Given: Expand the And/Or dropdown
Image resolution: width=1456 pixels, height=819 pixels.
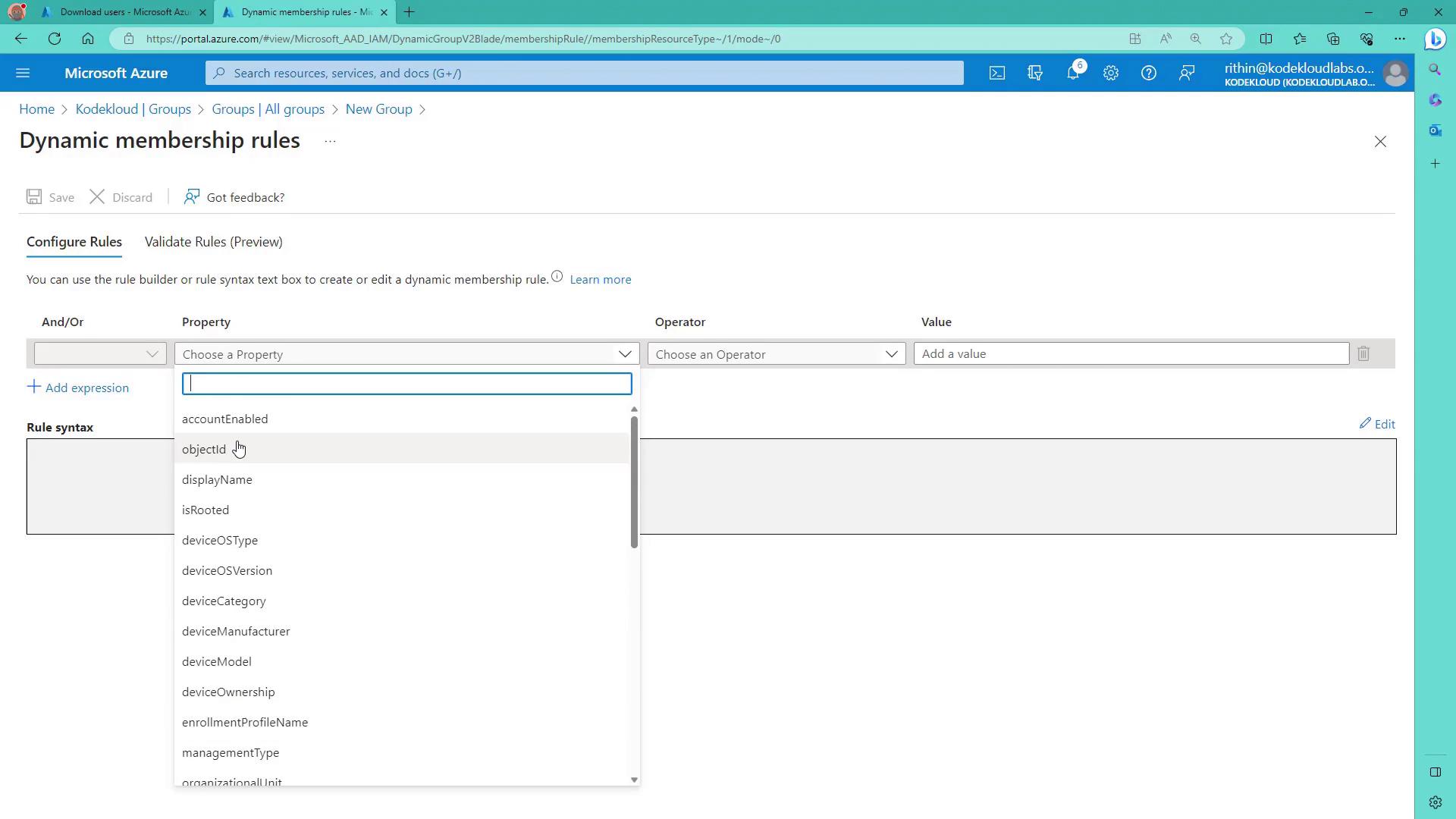Looking at the screenshot, I should pyautogui.click(x=99, y=354).
